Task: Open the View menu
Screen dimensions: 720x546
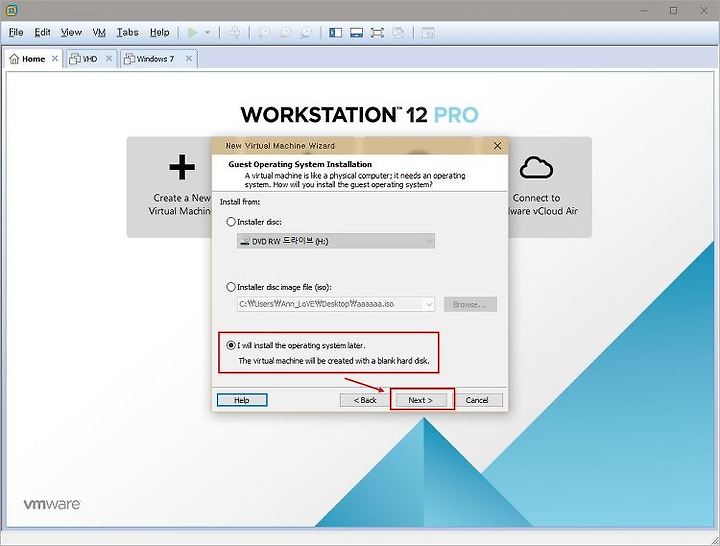Action: click(71, 33)
